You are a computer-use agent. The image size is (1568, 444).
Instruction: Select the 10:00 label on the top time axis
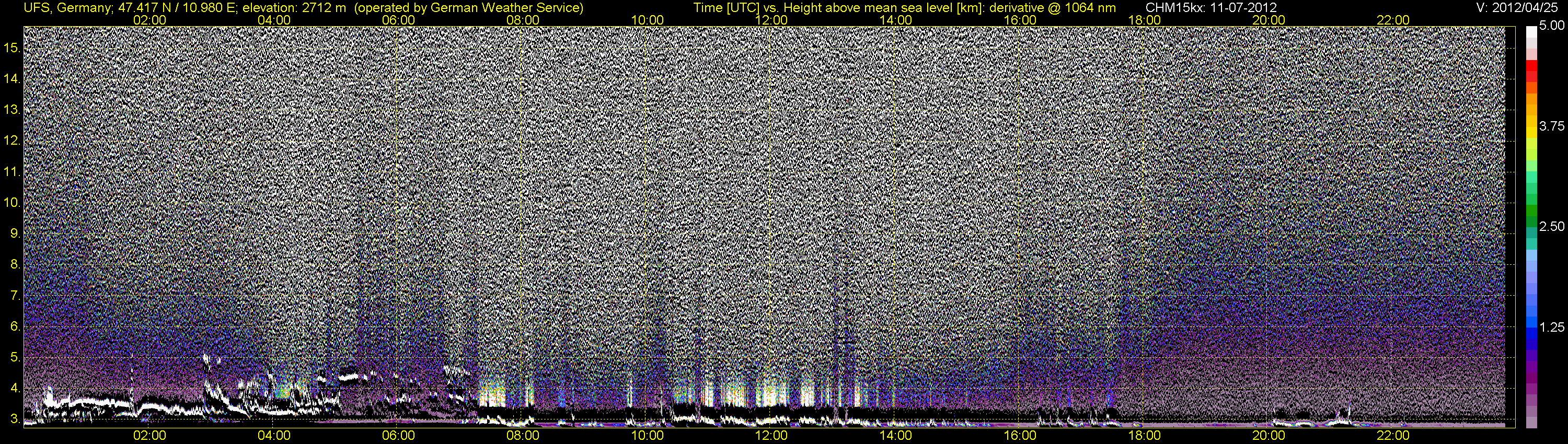click(x=648, y=20)
